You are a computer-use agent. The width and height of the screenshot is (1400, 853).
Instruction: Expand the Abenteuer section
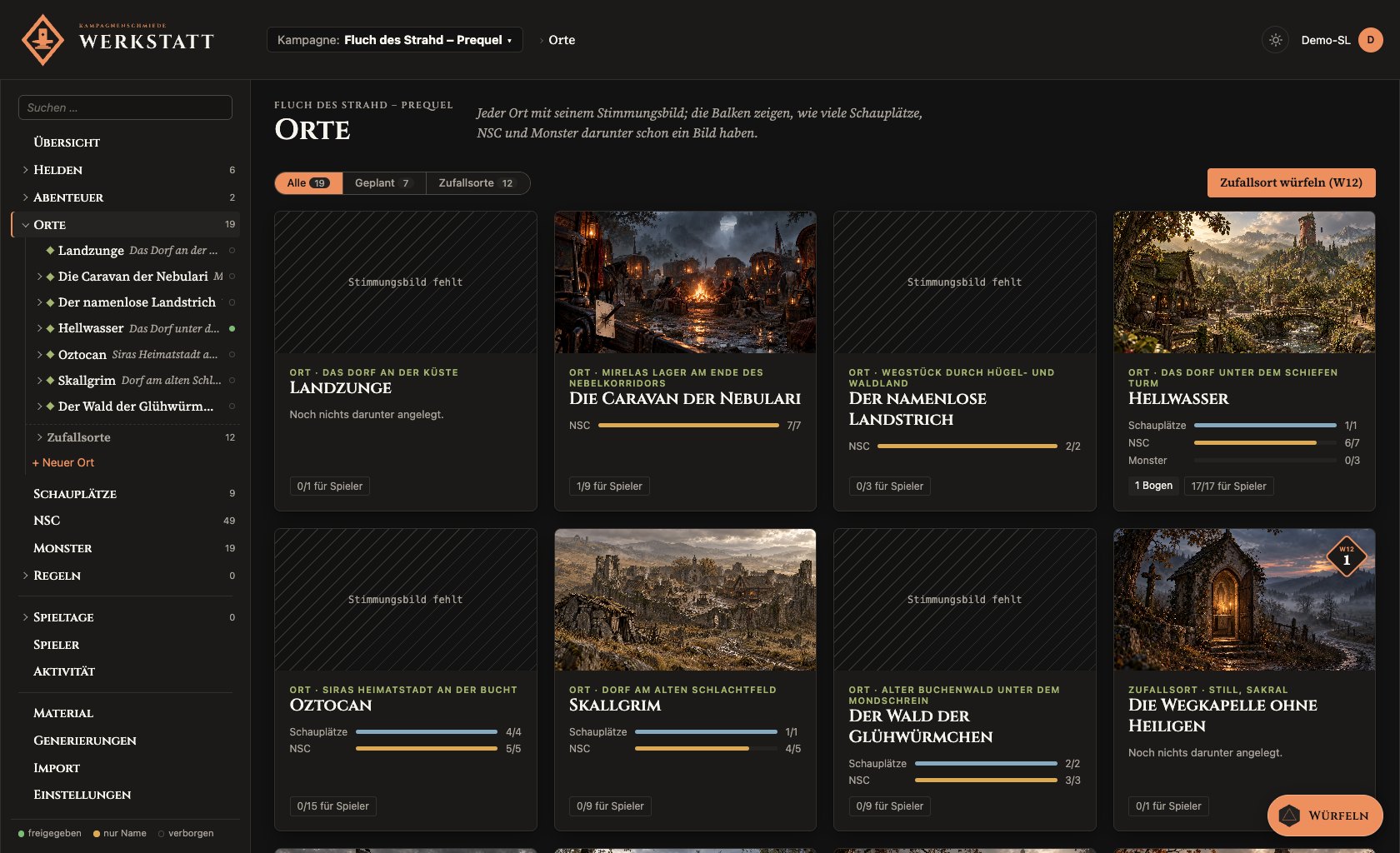[x=26, y=197]
